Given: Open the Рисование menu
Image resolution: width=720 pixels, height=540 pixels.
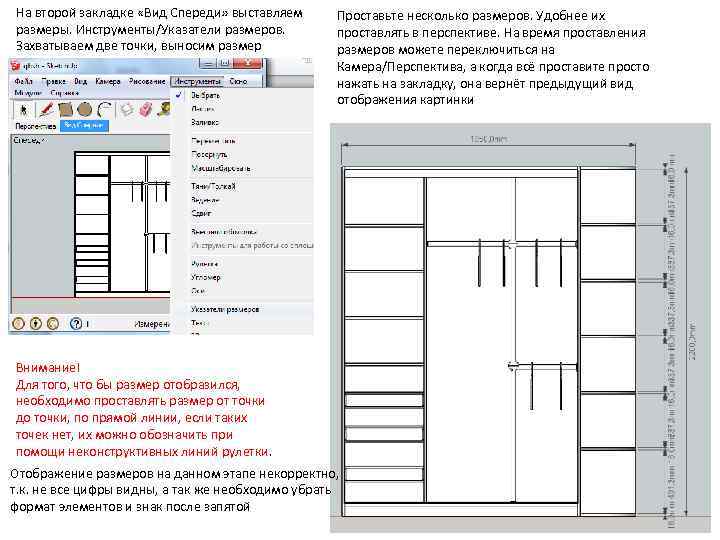Looking at the screenshot, I should tap(147, 81).
